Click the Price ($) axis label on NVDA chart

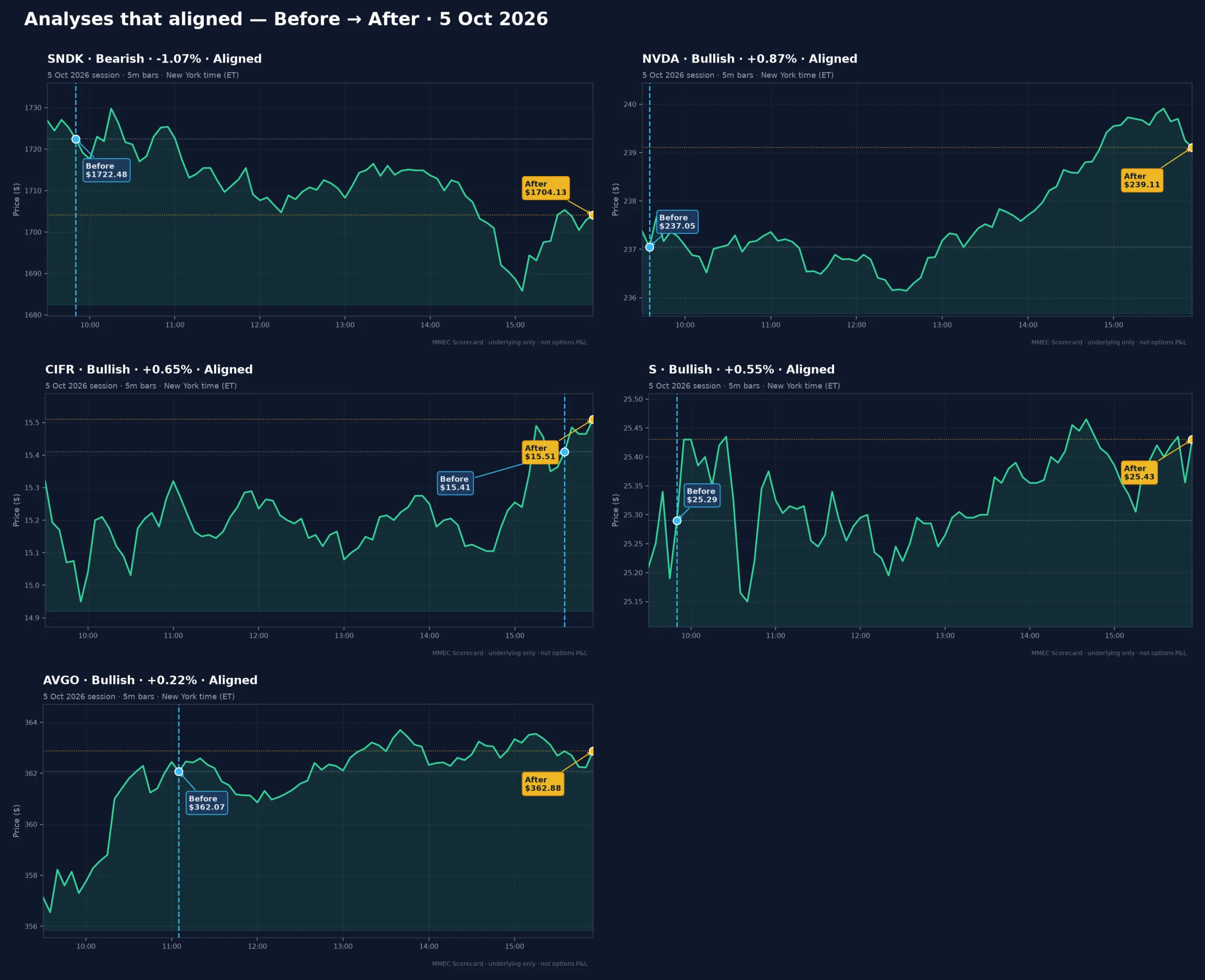616,199
